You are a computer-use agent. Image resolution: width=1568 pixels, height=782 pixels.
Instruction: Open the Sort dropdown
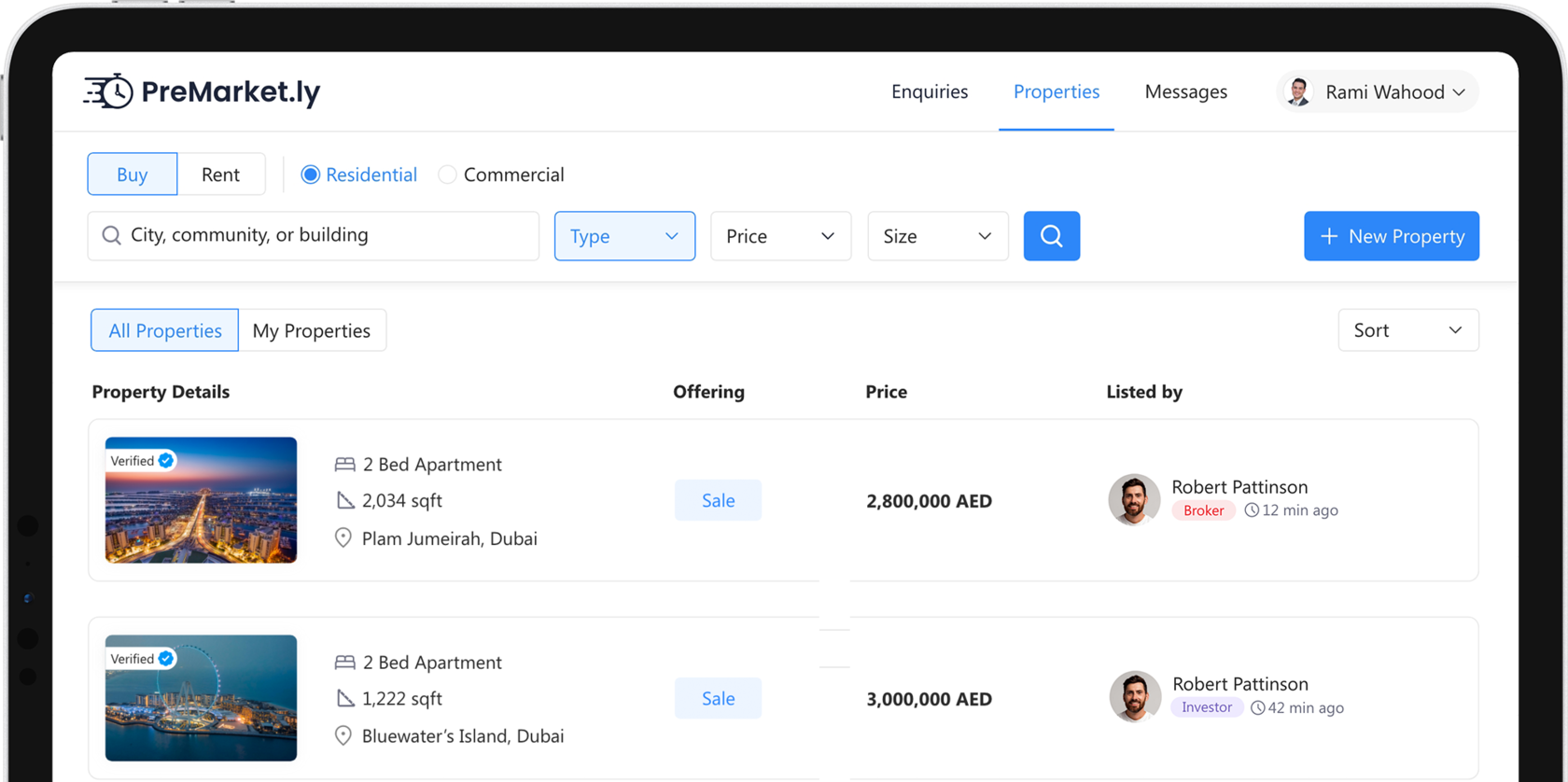[1407, 330]
